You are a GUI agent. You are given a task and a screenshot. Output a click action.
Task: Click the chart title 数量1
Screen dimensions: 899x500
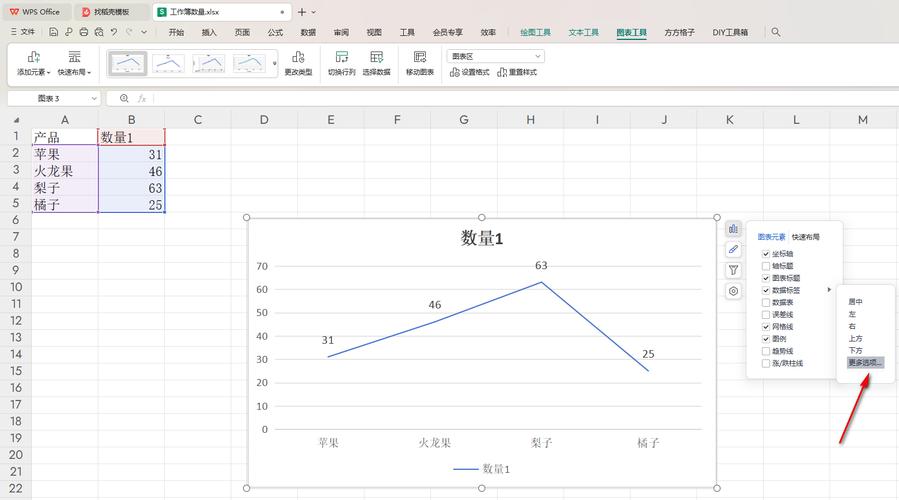tap(482, 238)
